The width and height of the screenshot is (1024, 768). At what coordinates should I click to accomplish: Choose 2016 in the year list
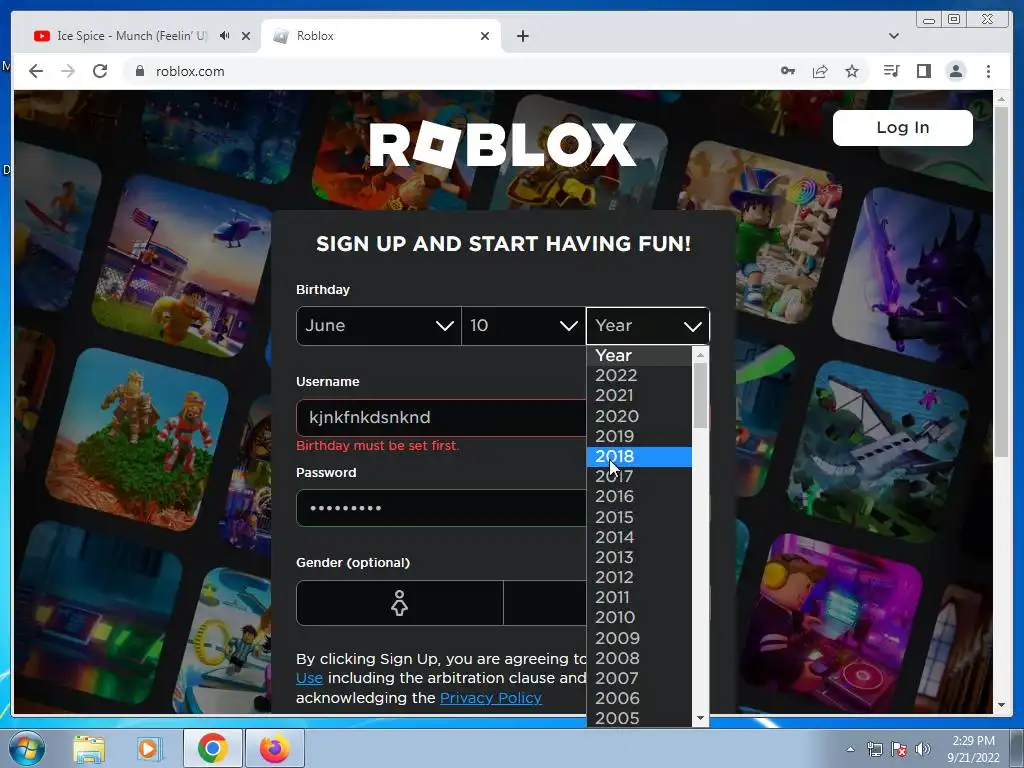pyautogui.click(x=639, y=497)
